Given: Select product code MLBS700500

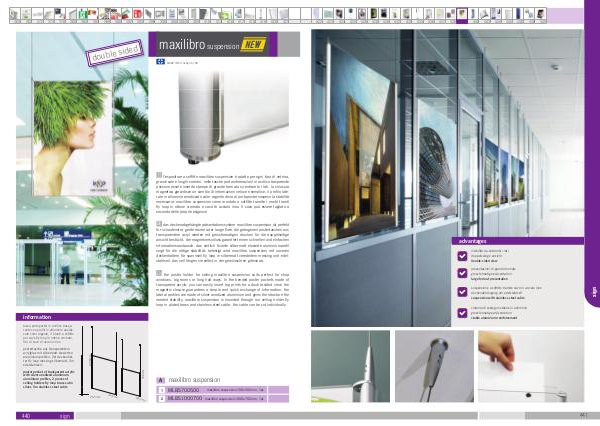Looking at the screenshot, I should click(x=183, y=390).
